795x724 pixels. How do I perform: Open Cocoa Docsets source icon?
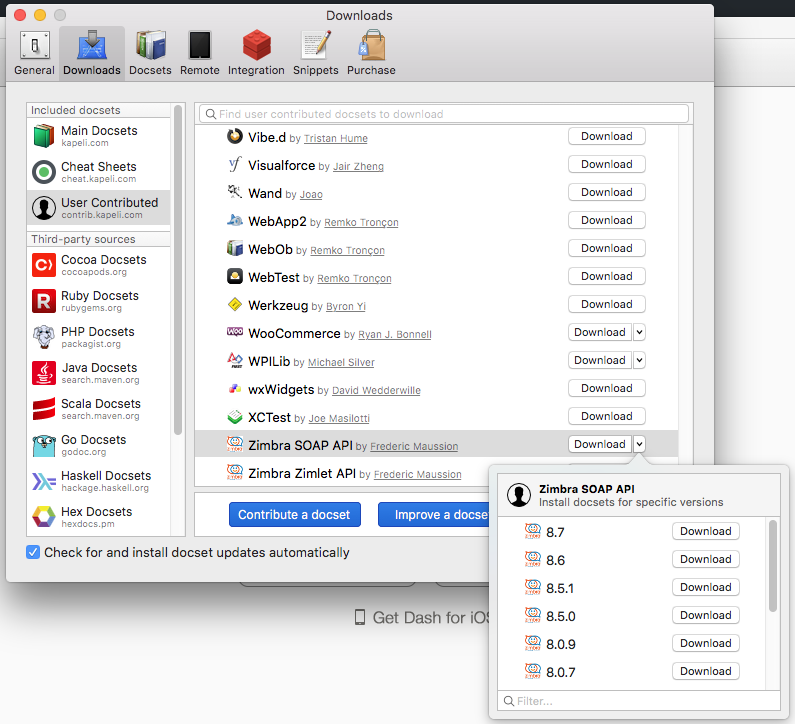(x=44, y=265)
